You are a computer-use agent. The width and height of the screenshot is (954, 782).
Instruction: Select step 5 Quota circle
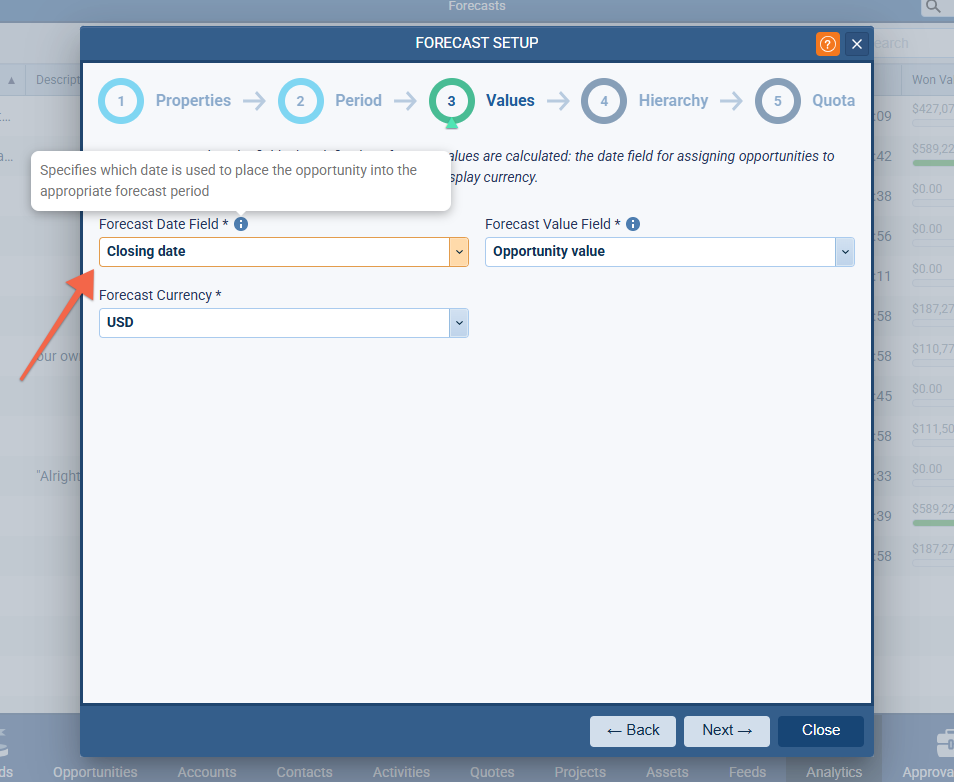click(x=778, y=101)
